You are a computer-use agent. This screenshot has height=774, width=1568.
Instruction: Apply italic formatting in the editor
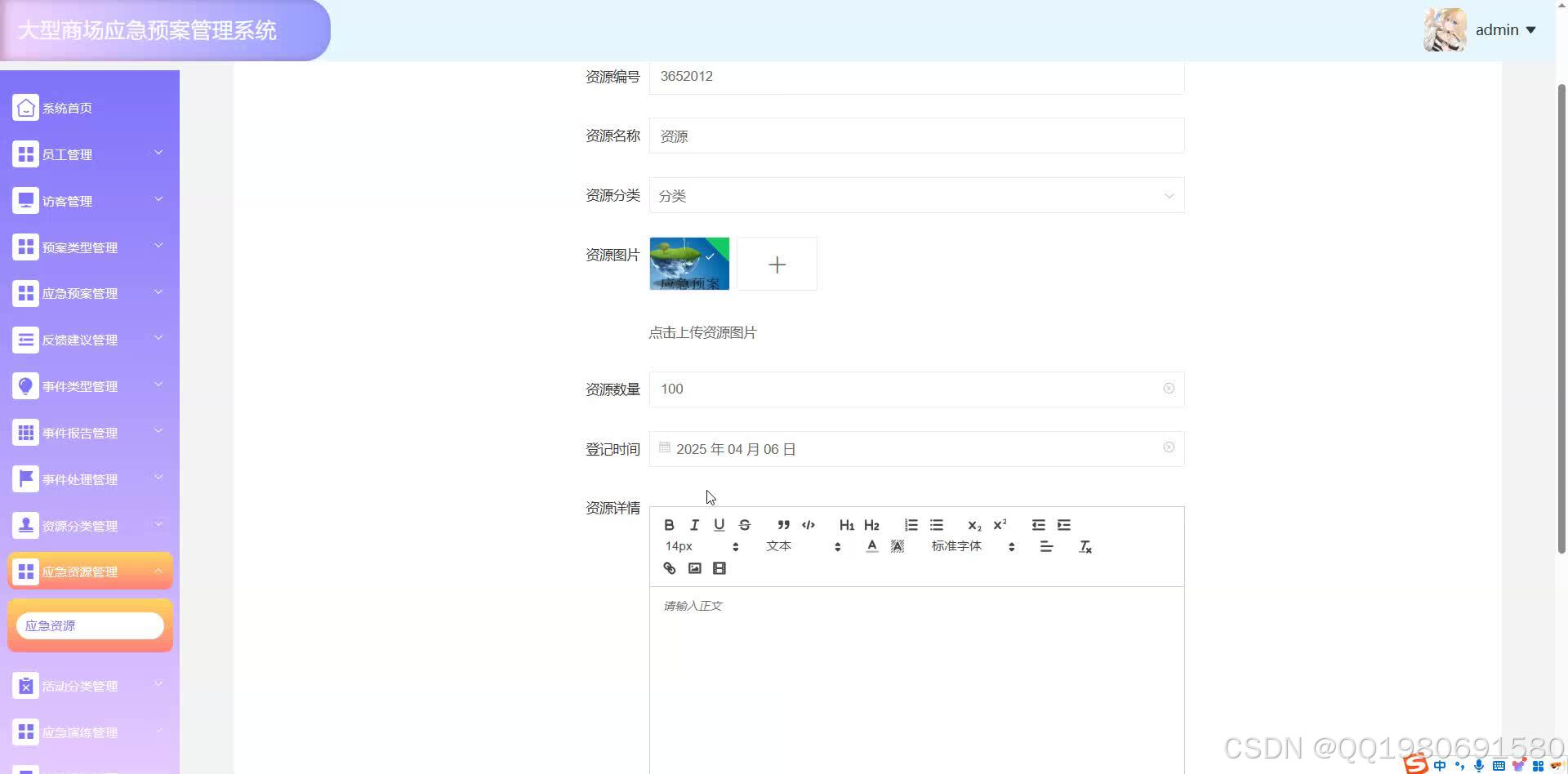pyautogui.click(x=694, y=525)
